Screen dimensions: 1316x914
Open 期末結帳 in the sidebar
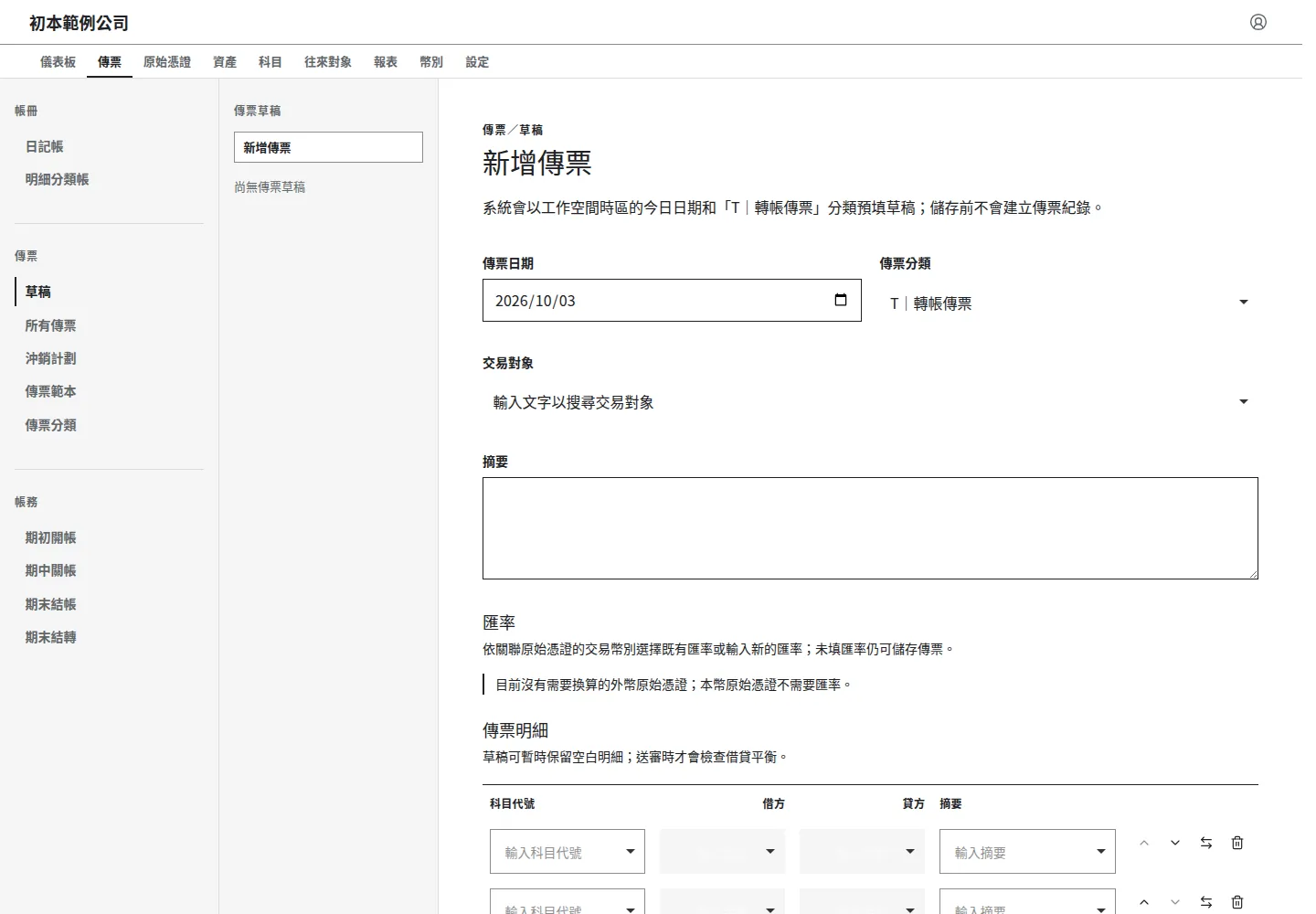tap(110, 604)
